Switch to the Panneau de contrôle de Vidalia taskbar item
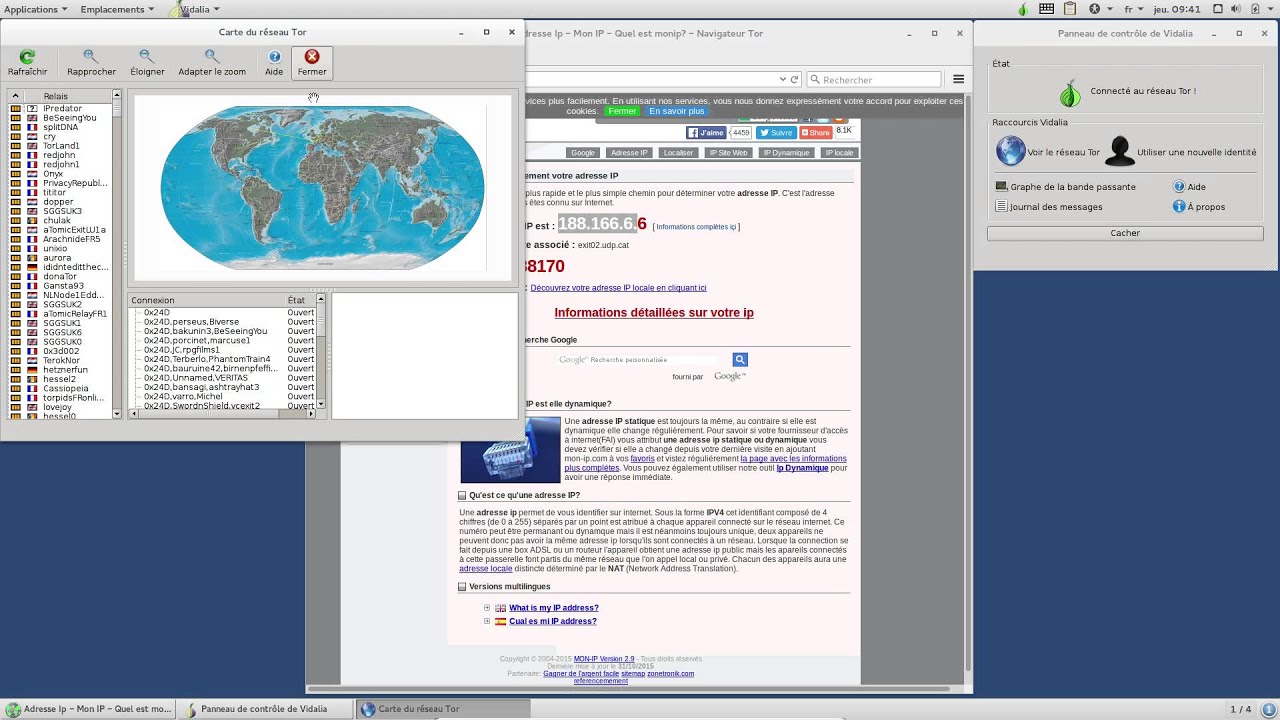The width and height of the screenshot is (1280, 720). click(264, 709)
